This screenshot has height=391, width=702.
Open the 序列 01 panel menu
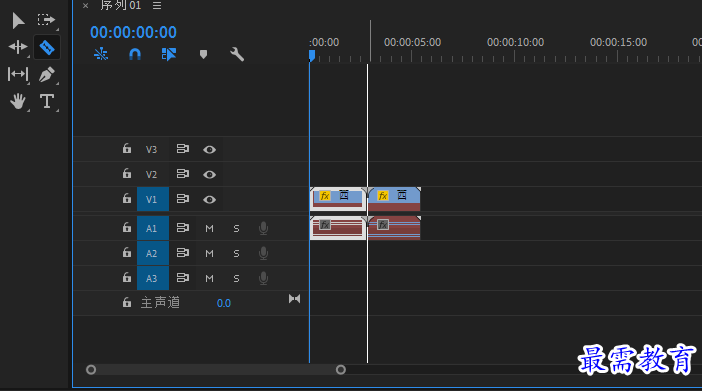click(x=157, y=6)
